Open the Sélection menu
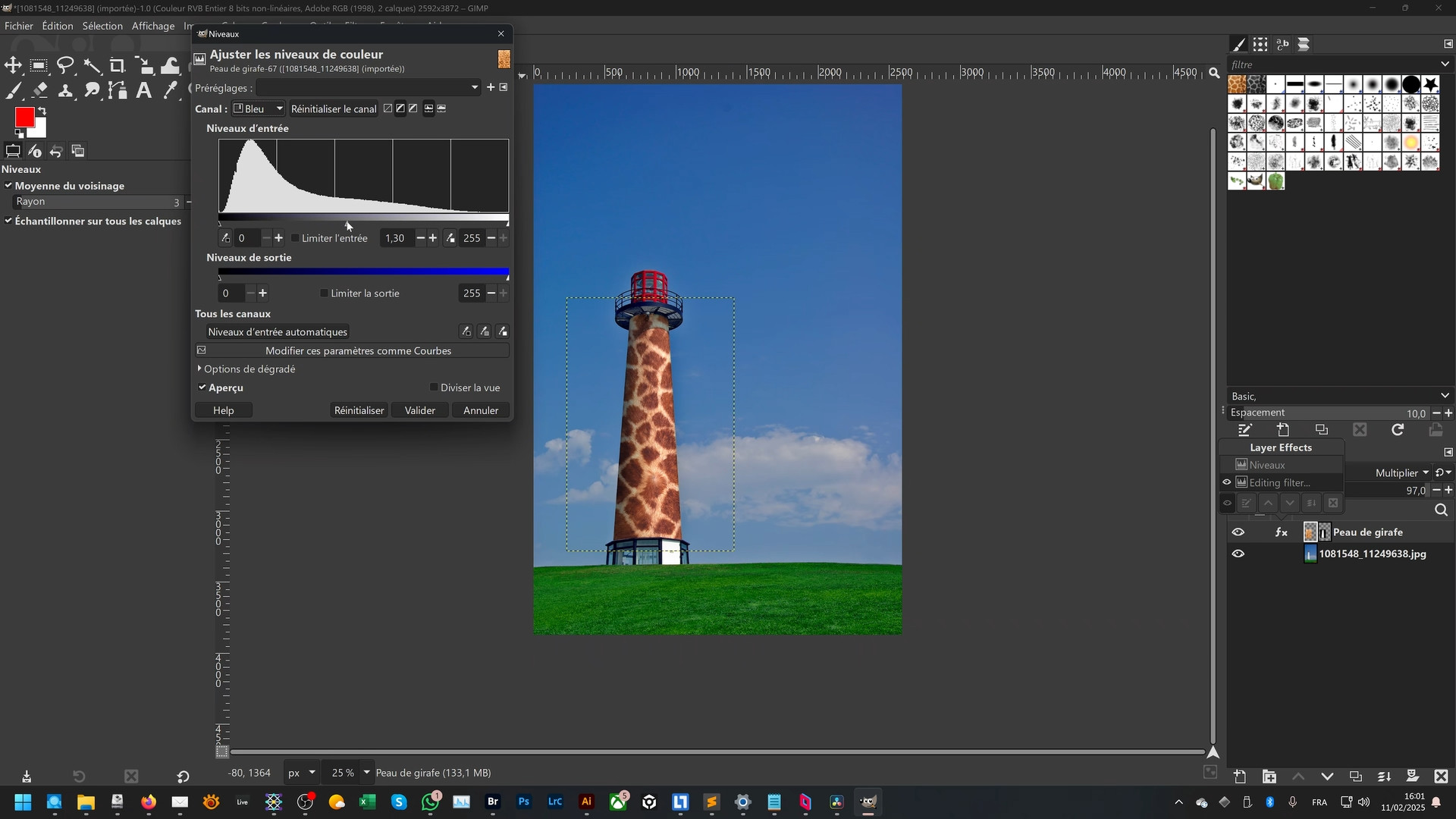Viewport: 1456px width, 819px height. point(102,26)
